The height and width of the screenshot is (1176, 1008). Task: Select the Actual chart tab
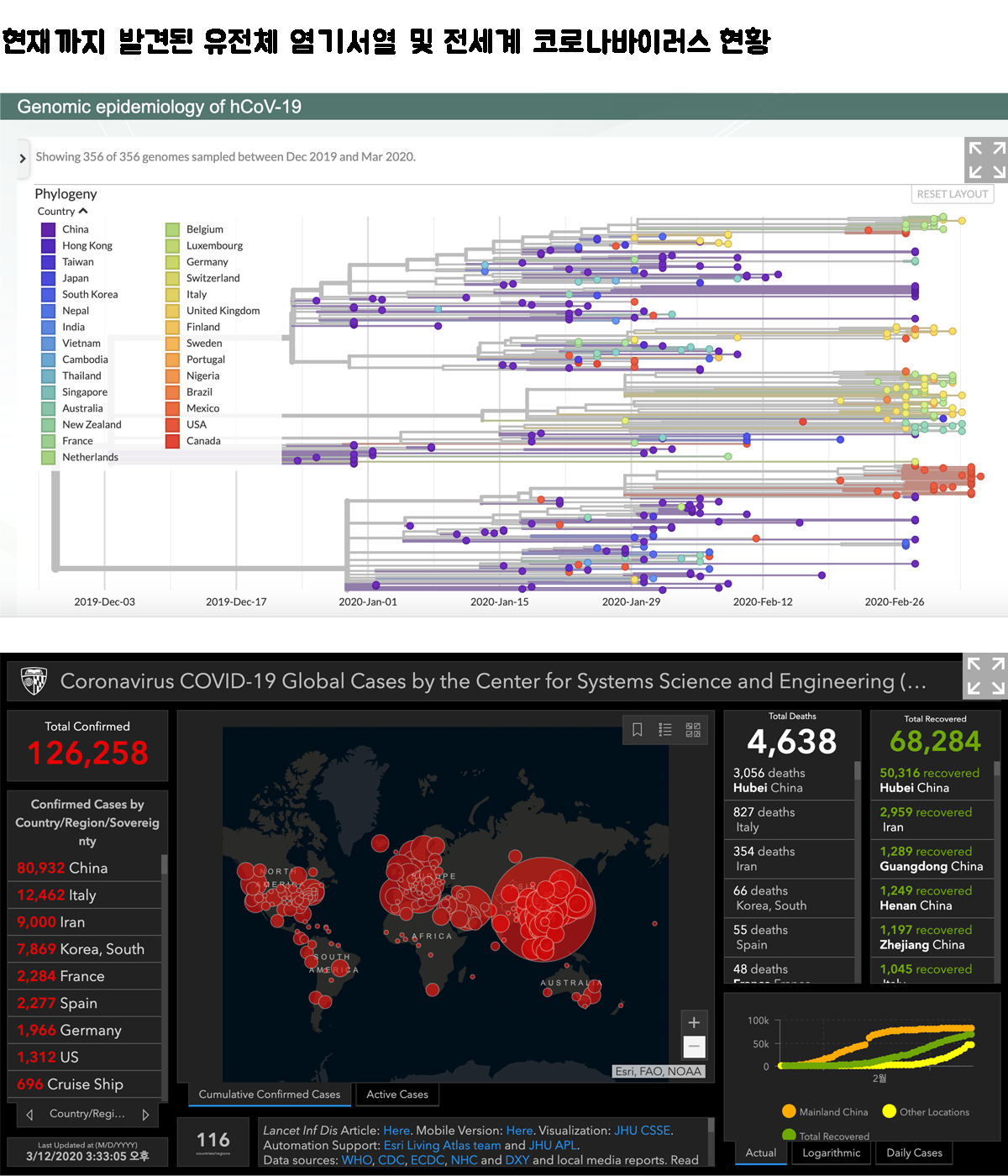tap(761, 1152)
